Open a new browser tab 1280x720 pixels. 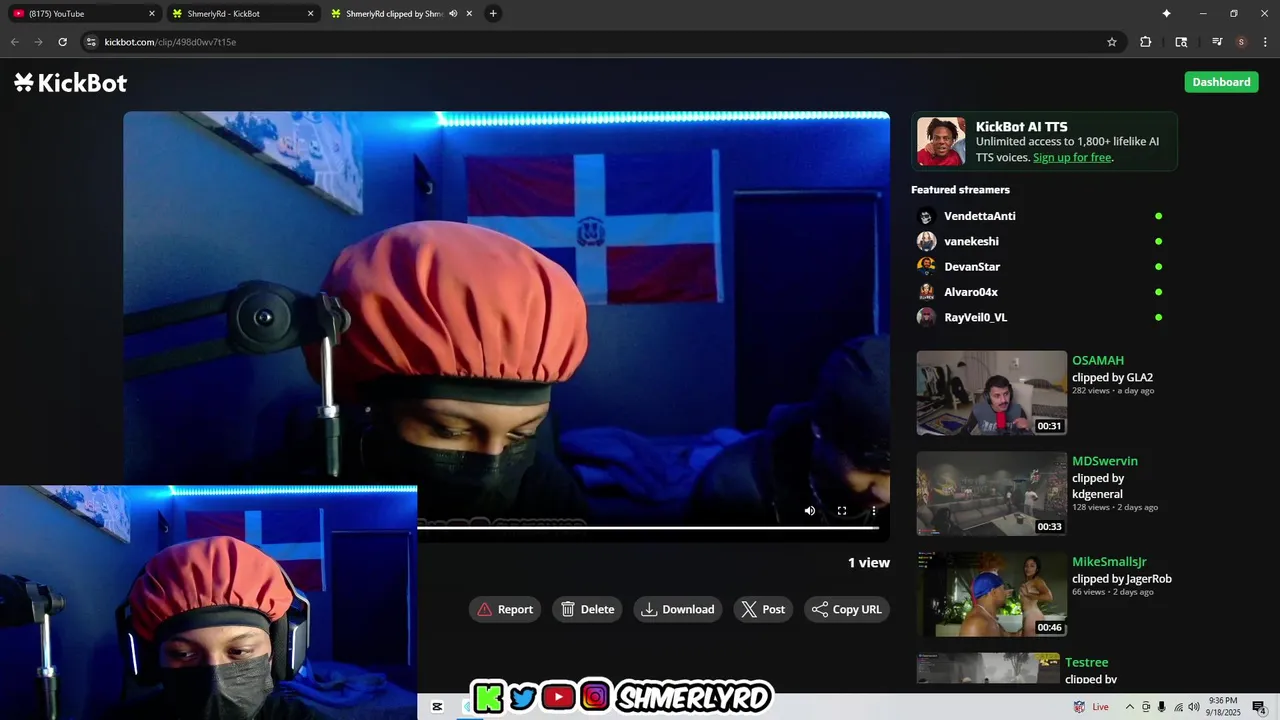[493, 14]
